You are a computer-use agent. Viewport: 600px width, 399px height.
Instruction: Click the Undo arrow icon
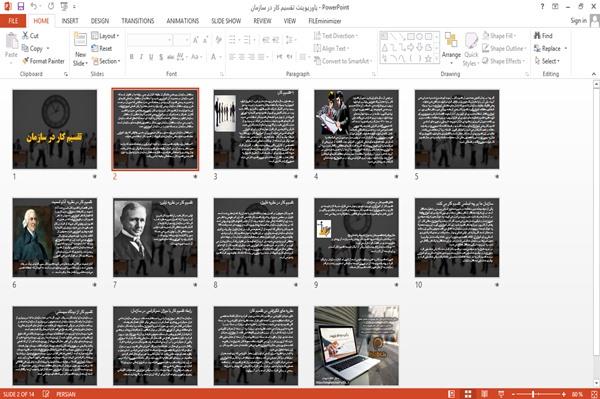coord(34,7)
